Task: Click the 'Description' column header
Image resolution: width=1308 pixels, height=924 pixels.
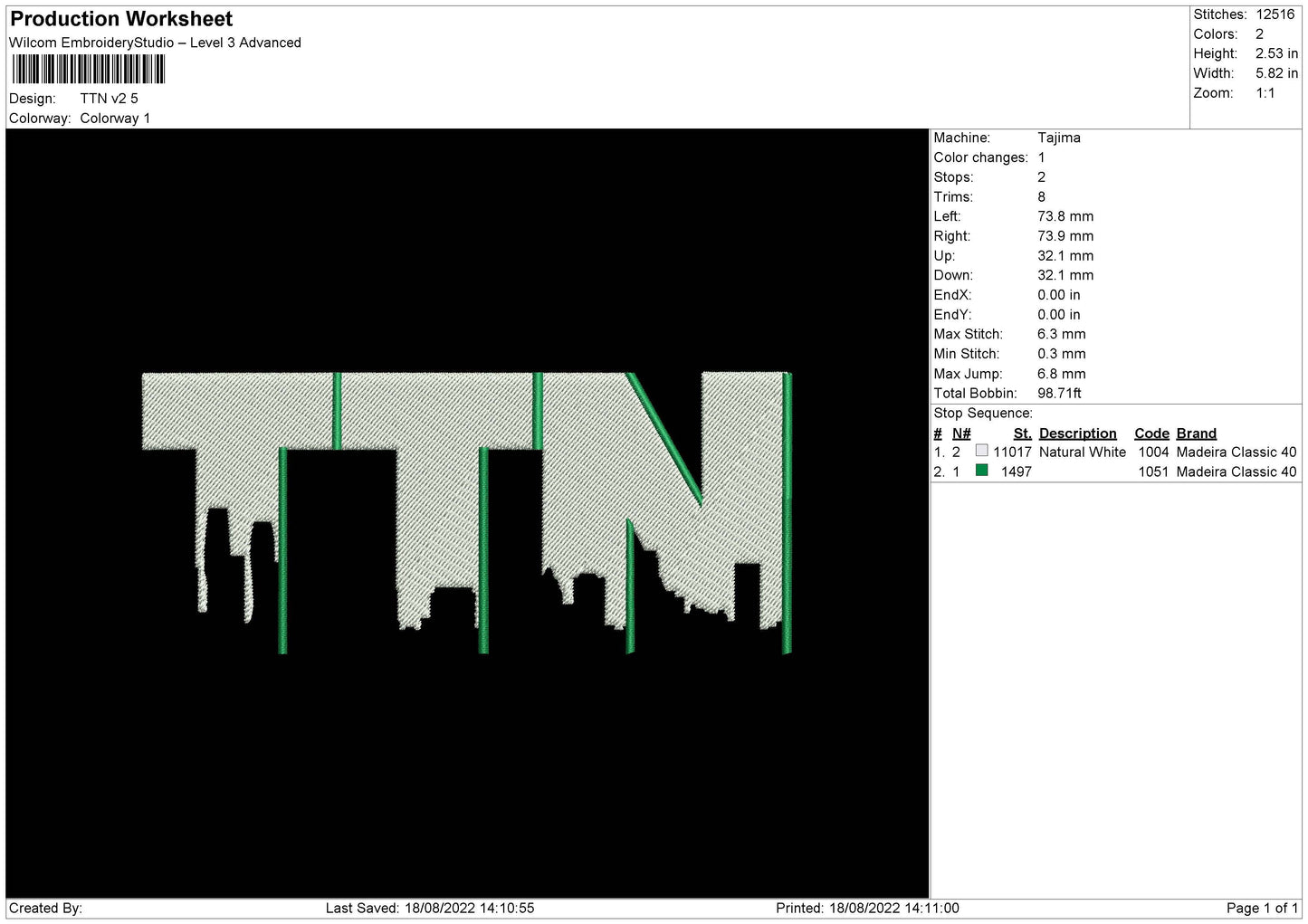Action: pyautogui.click(x=1078, y=433)
